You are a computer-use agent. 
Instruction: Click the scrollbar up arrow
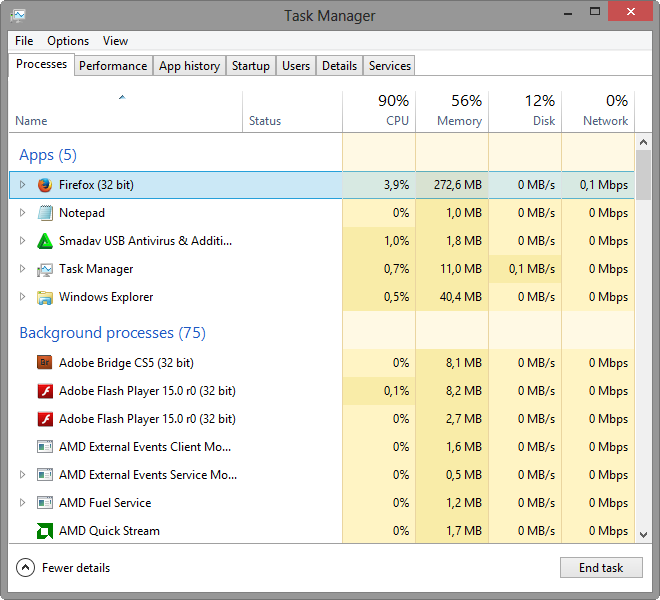pos(643,142)
